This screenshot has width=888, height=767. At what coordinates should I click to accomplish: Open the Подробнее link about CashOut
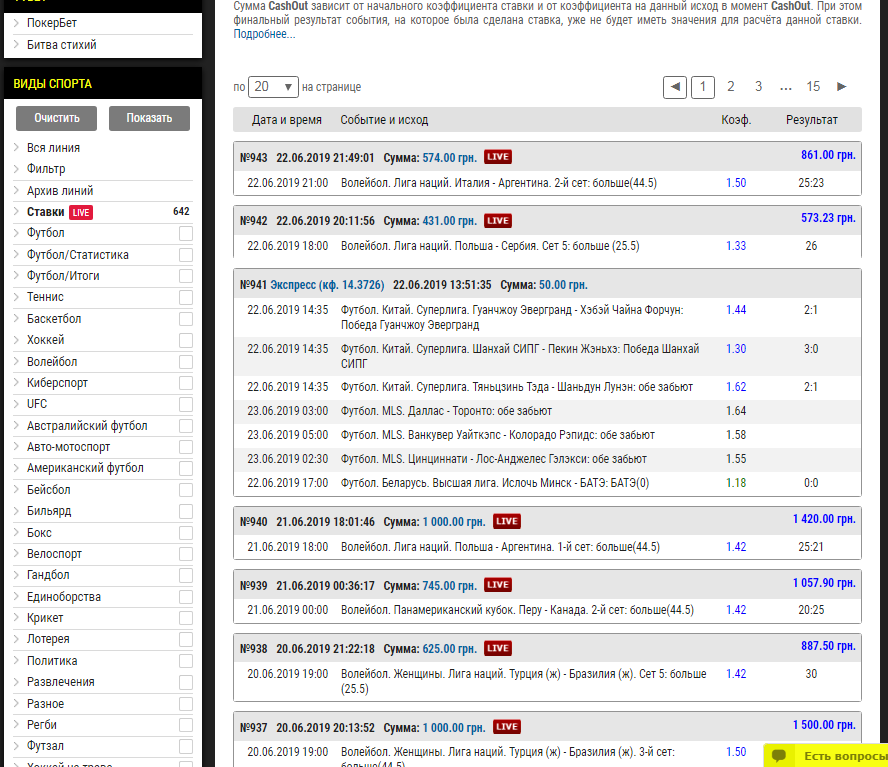coord(264,34)
